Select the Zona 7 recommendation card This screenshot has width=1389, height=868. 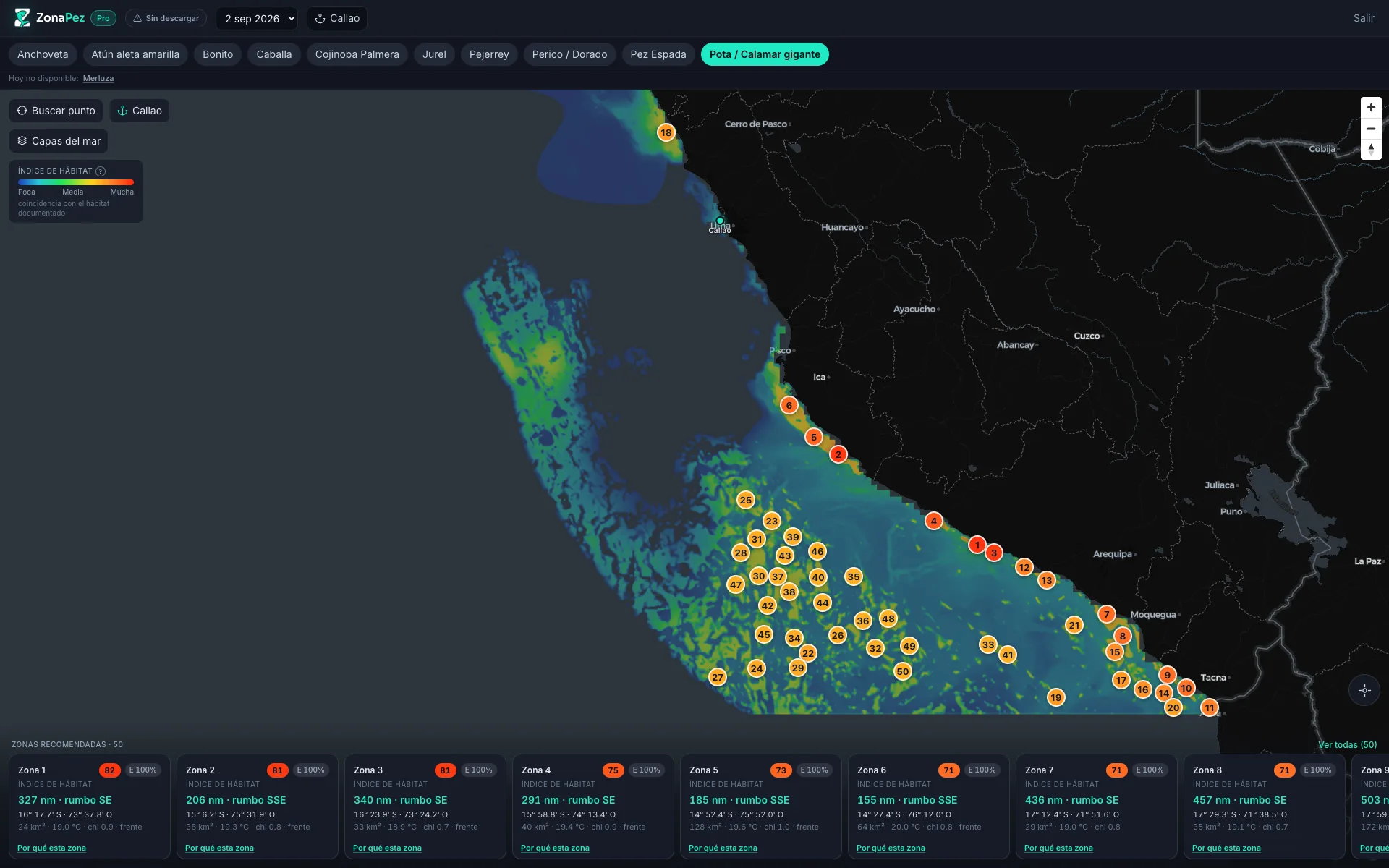tap(1096, 807)
